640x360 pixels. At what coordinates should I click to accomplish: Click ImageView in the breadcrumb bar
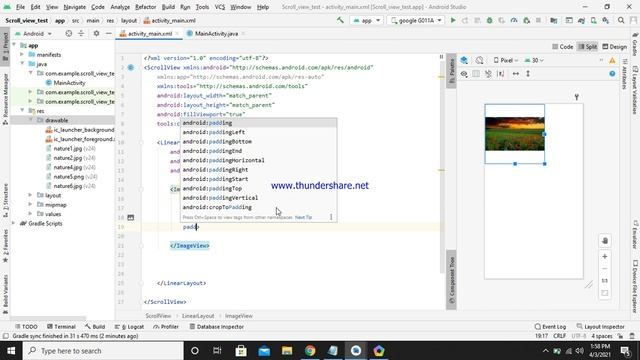click(239, 316)
